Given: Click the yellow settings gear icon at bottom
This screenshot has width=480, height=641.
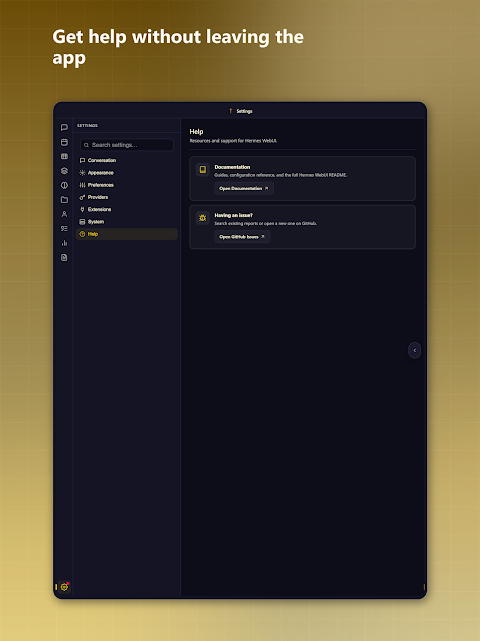Looking at the screenshot, I should [x=64, y=587].
